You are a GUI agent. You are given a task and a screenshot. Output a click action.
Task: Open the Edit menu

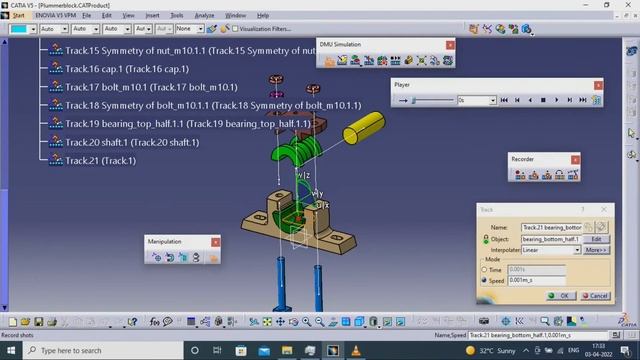107,16
